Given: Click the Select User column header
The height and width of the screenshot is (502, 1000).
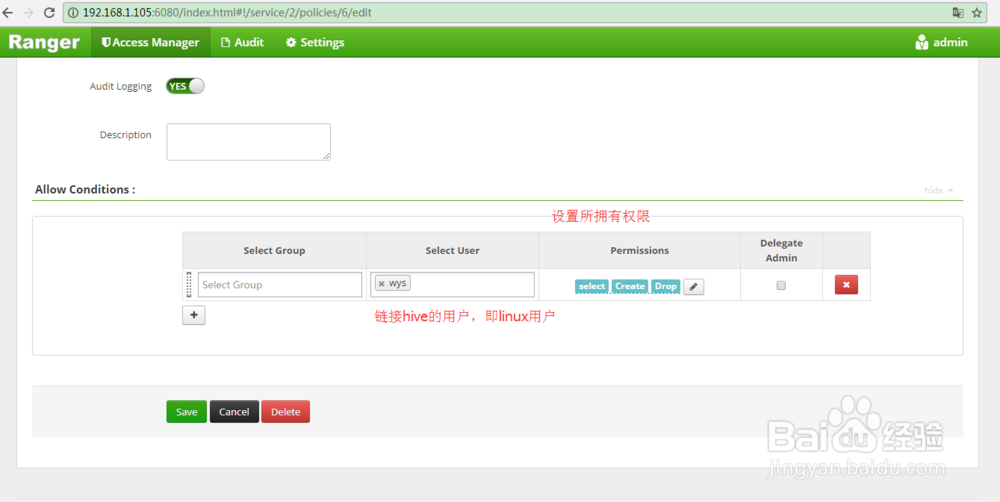Looking at the screenshot, I should click(453, 251).
